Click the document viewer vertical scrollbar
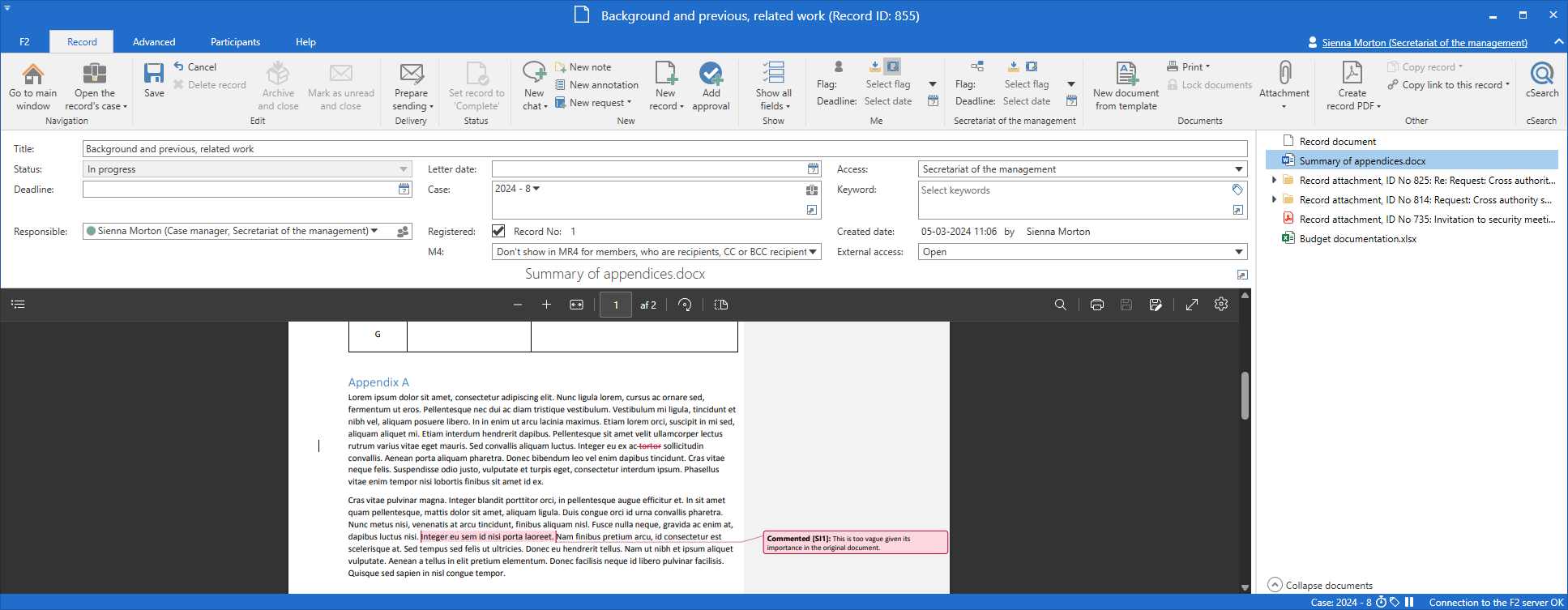Screen dimensions: 1568x610 tap(1245, 395)
